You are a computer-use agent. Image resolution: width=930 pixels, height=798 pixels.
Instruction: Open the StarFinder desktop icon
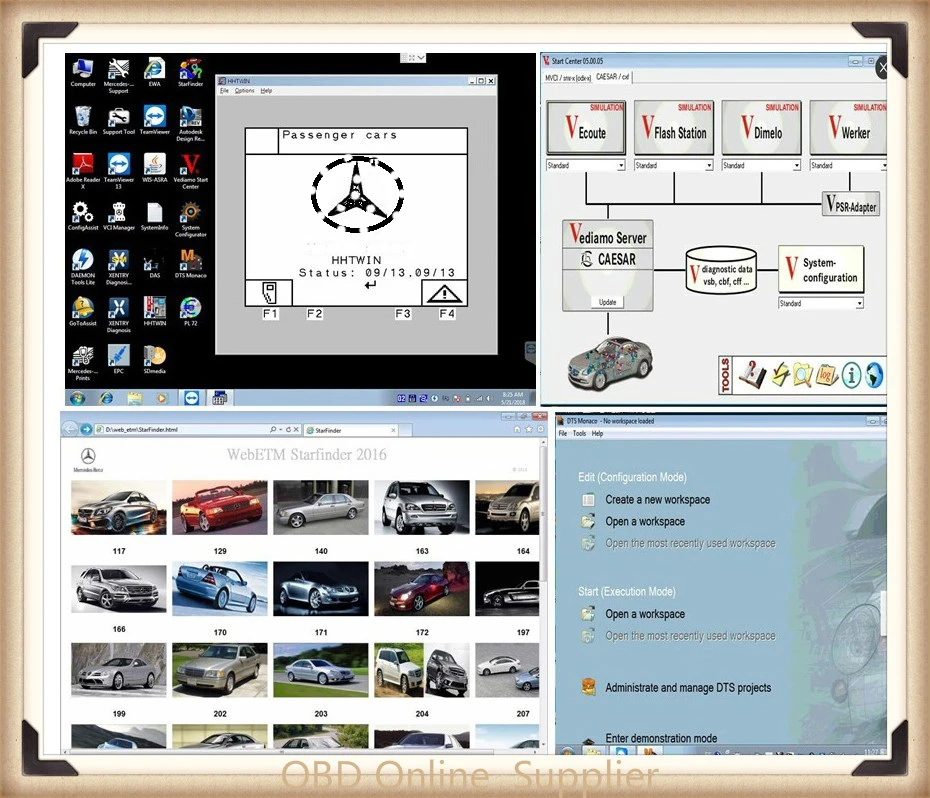point(190,72)
